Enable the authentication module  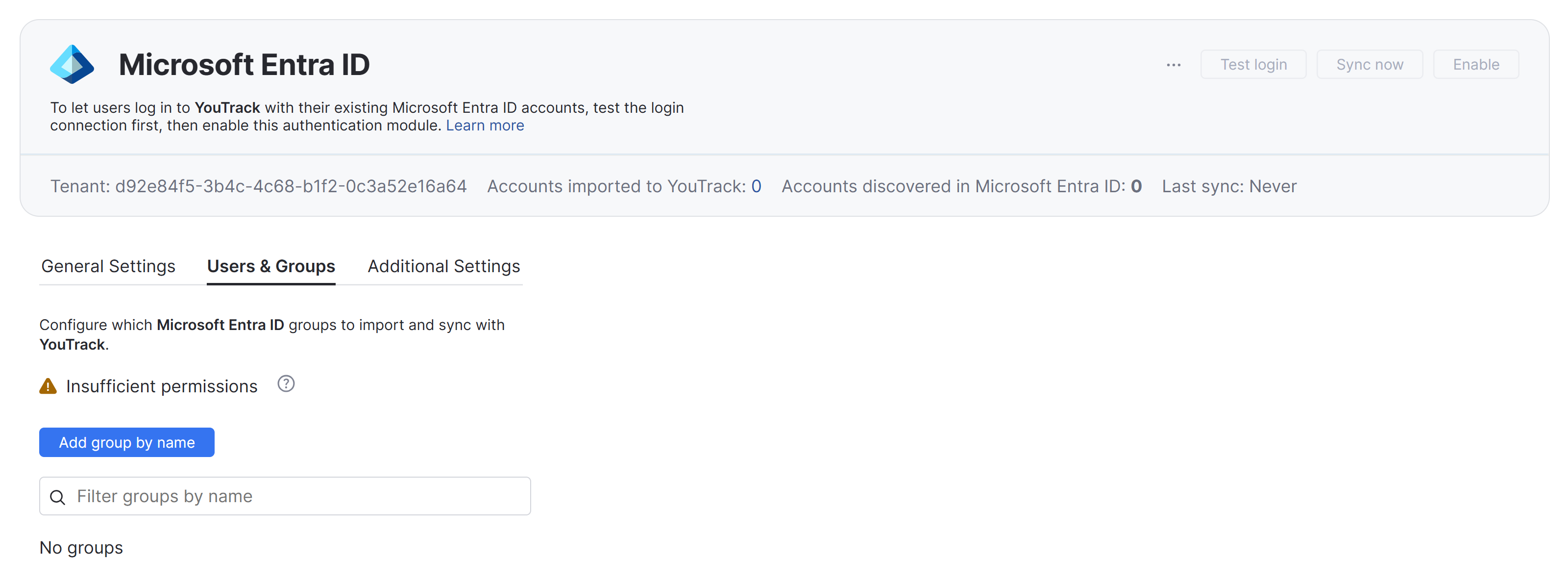tap(1475, 65)
